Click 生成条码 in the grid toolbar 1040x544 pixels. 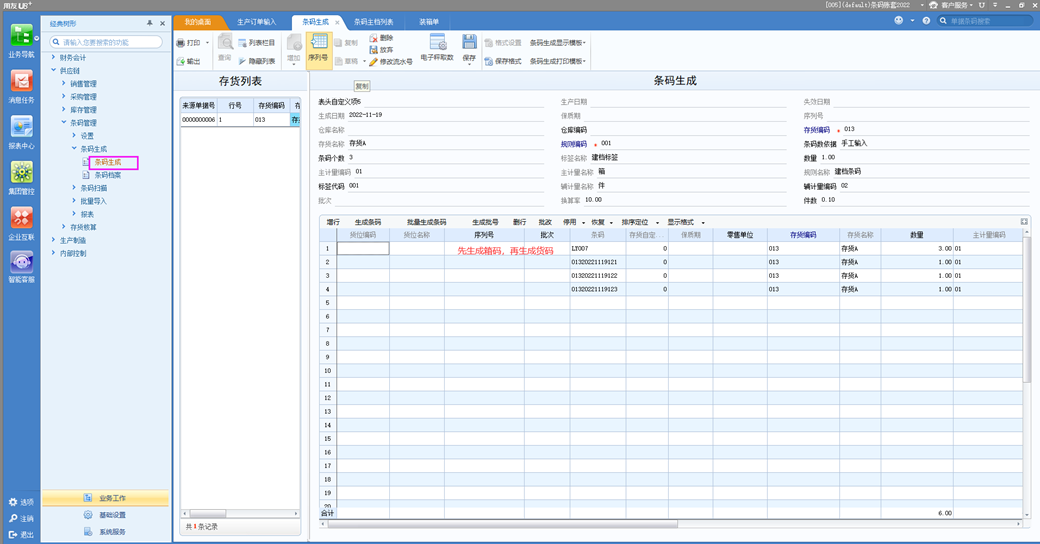point(367,222)
